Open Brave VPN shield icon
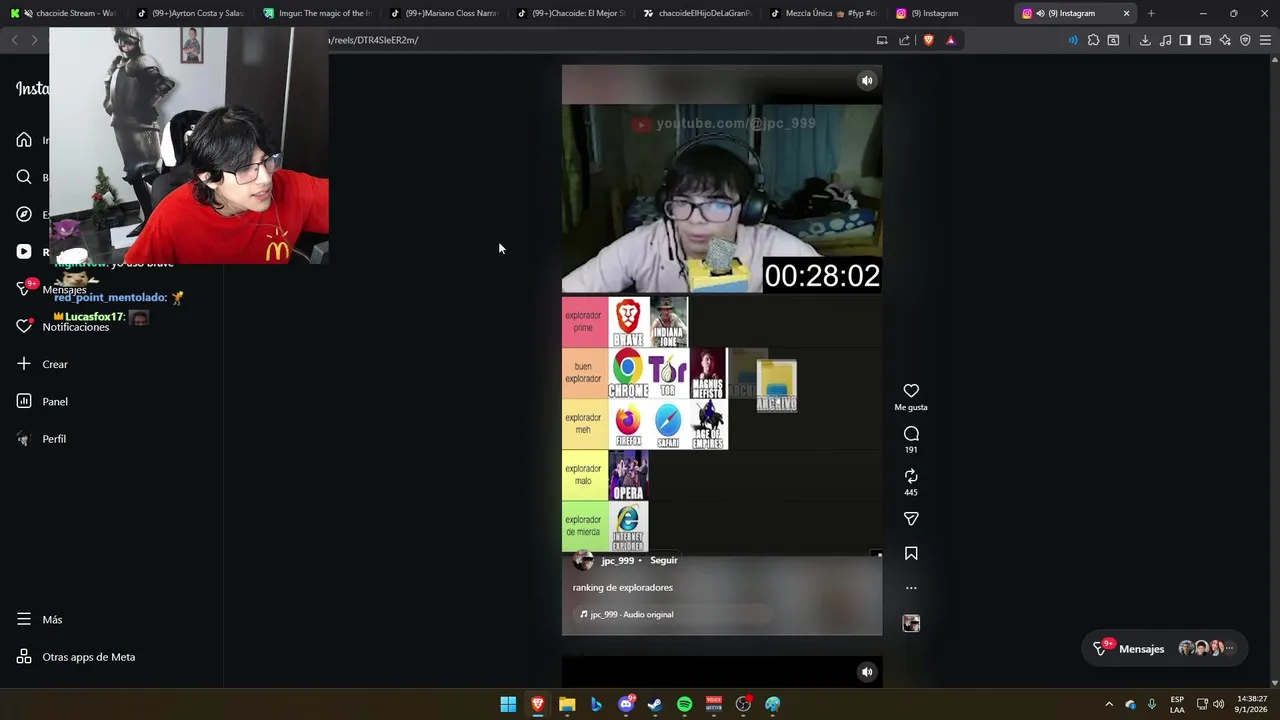This screenshot has height=720, width=1280. 1245,40
